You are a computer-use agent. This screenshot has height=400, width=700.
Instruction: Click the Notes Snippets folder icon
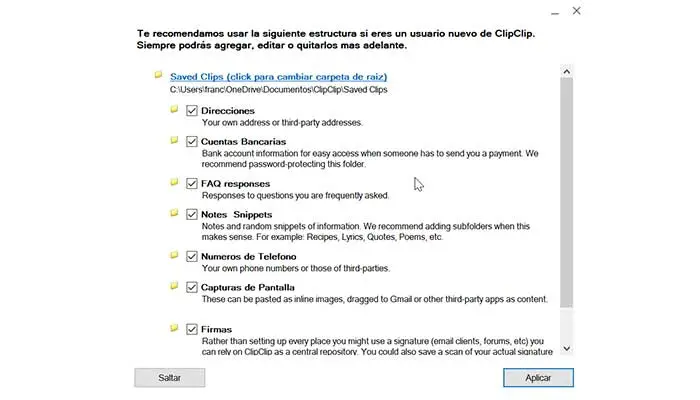tap(174, 213)
